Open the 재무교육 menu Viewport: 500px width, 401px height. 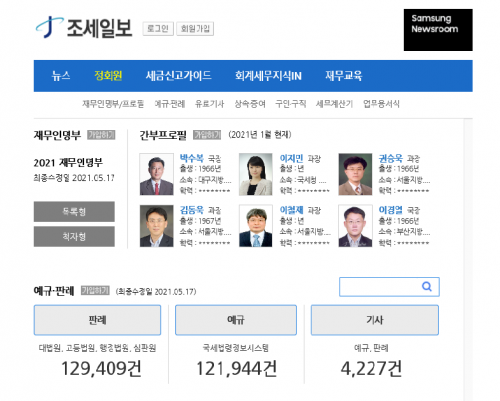344,76
